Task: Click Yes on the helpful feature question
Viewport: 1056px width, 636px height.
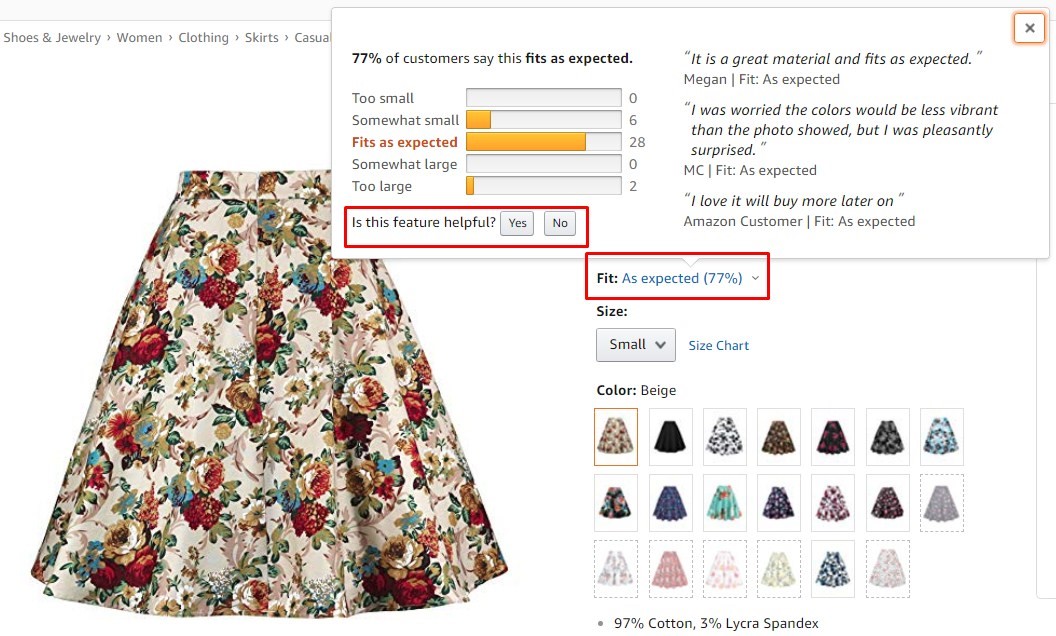Action: pyautogui.click(x=517, y=223)
